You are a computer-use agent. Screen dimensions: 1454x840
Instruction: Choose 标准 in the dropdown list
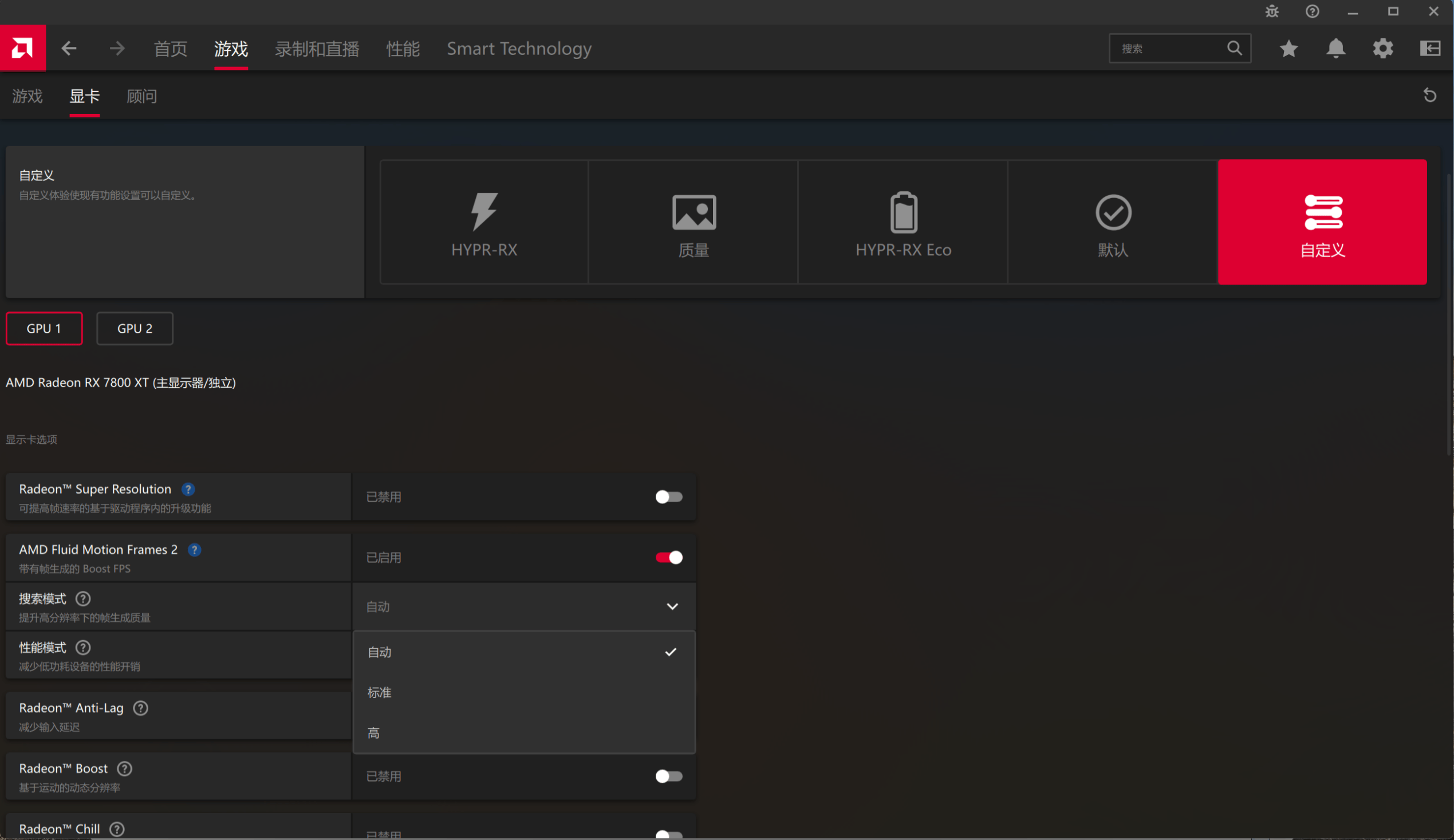point(524,693)
